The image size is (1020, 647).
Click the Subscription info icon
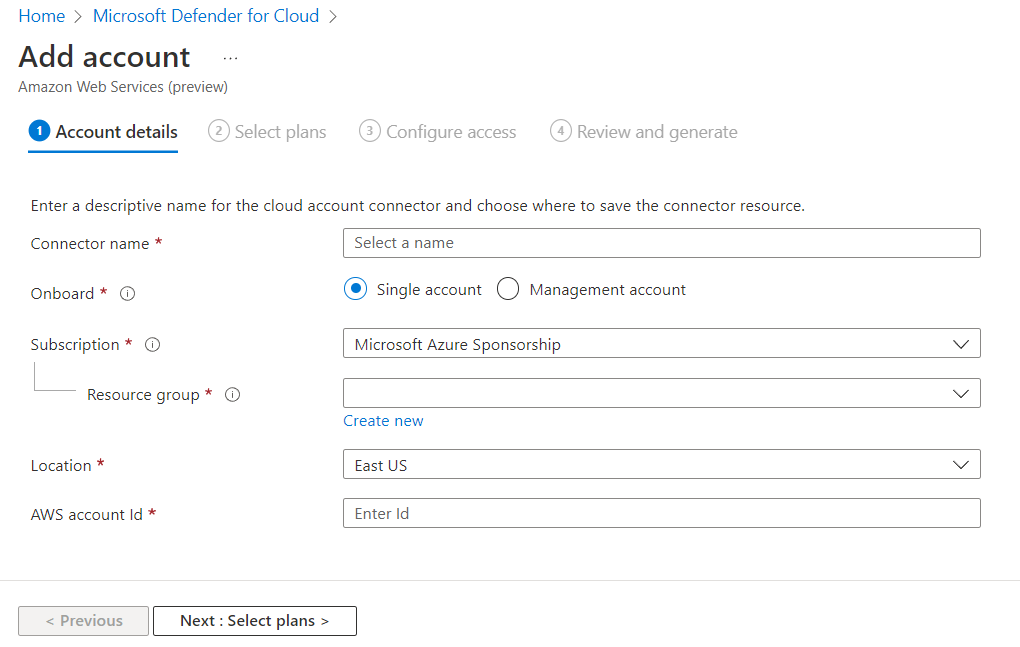point(152,345)
